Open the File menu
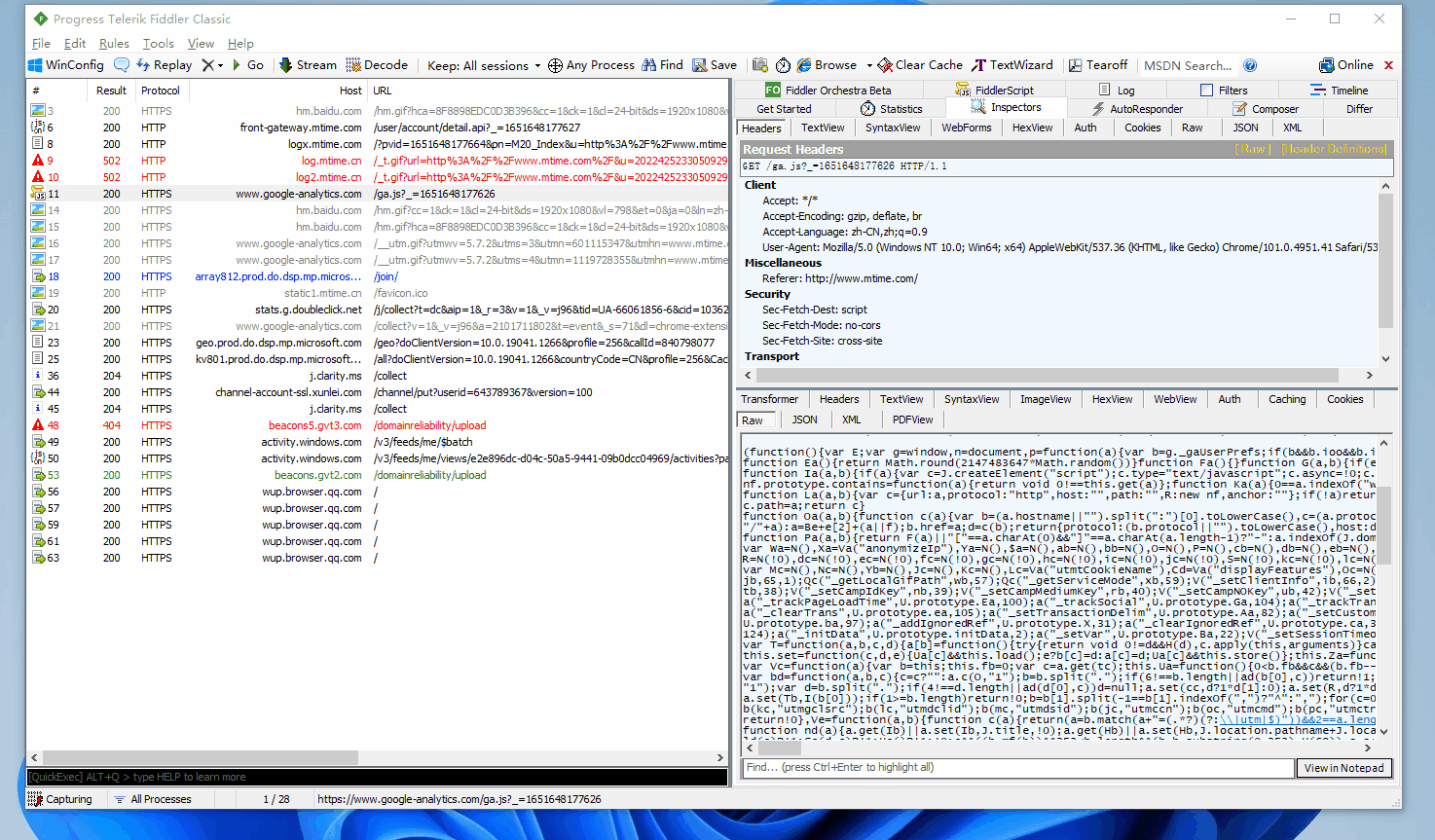Viewport: 1435px width, 840px height. point(41,43)
